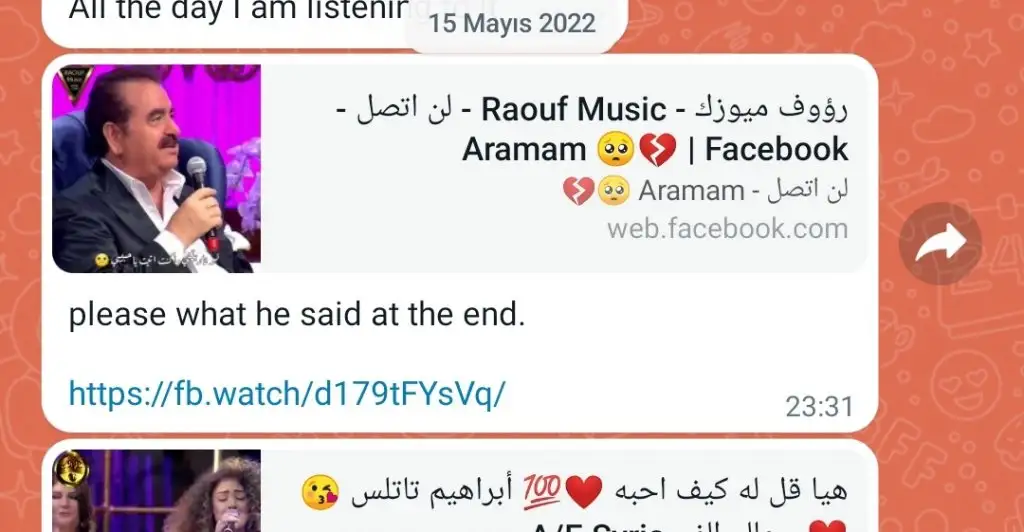Tap the gold logo badge on lower thumbnail
The width and height of the screenshot is (1024, 532).
click(71, 468)
